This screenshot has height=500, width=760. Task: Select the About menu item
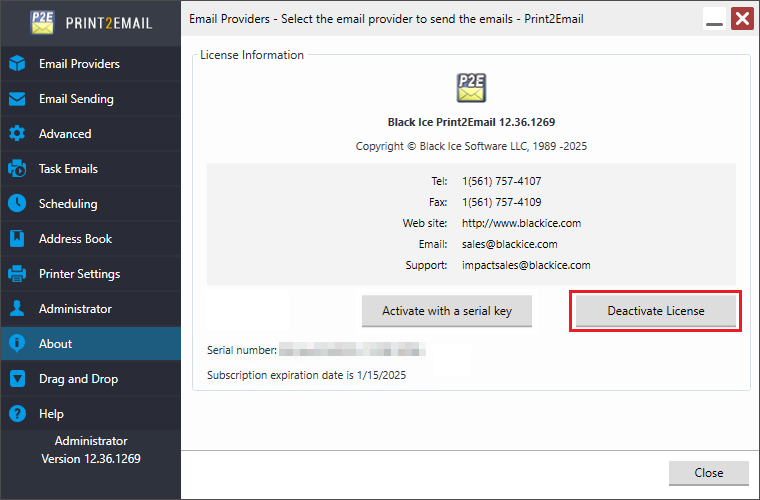56,344
